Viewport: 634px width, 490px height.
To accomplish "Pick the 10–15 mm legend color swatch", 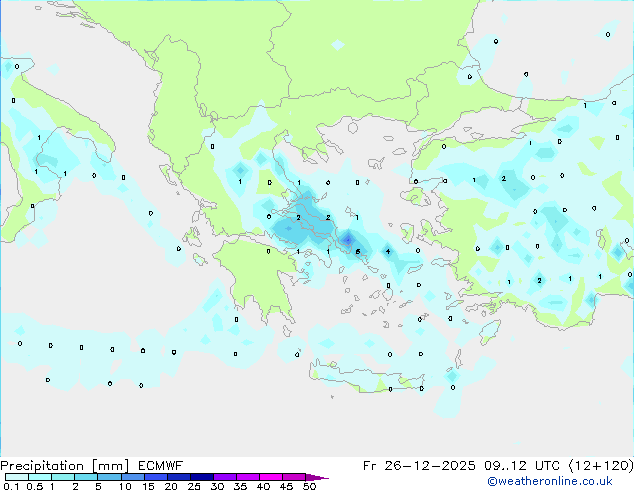I will pos(132,477).
